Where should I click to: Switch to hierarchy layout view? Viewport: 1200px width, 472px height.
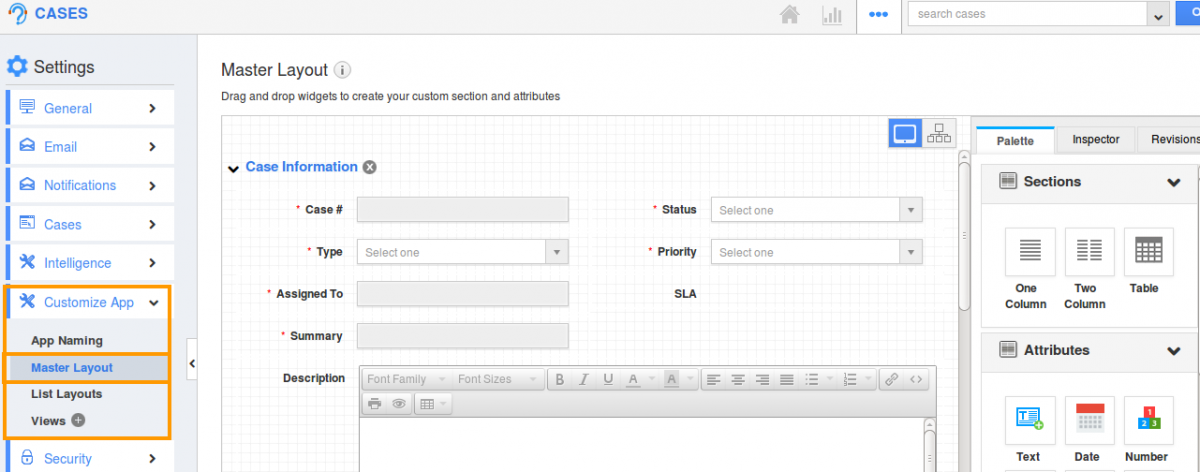[939, 133]
